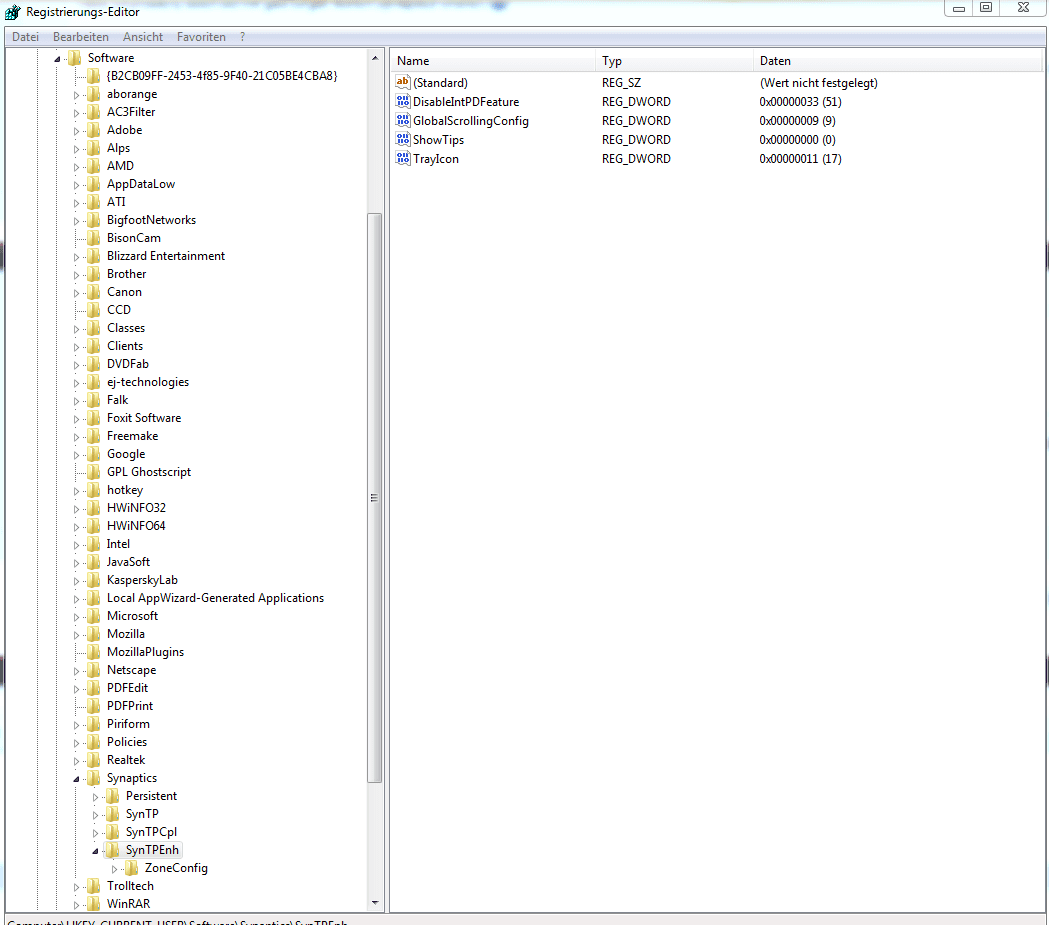
Task: Click the tree scrollbar down arrow
Action: [375, 903]
